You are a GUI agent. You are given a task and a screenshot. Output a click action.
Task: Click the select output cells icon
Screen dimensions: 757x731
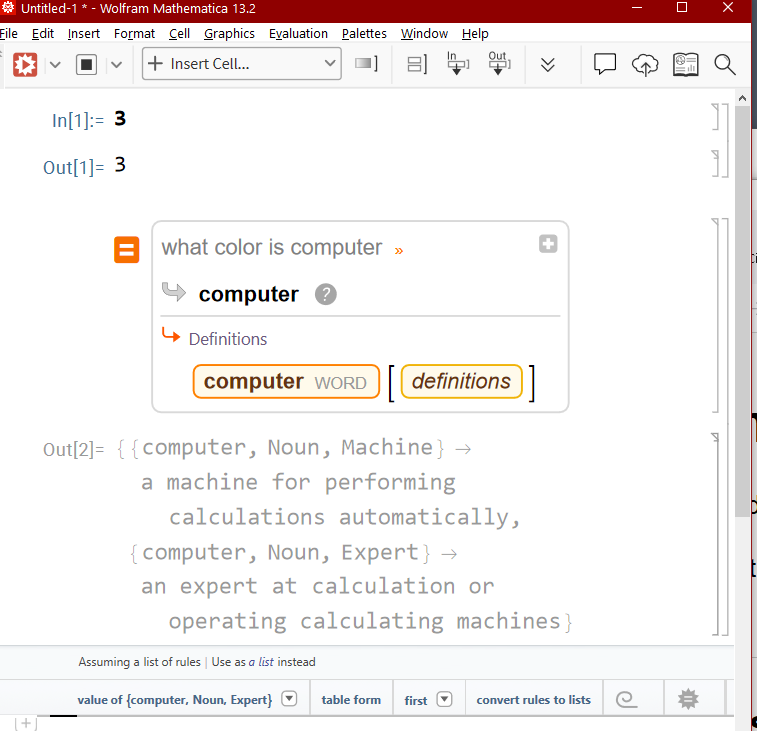click(x=499, y=63)
